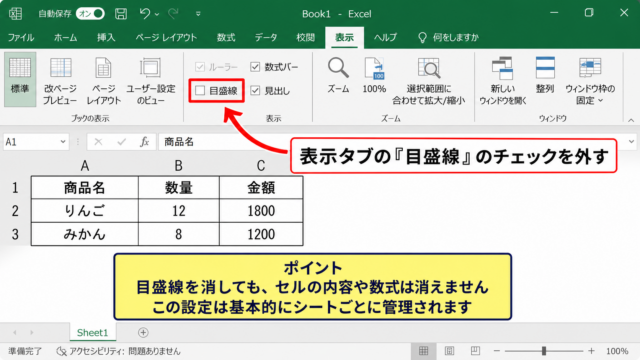Image resolution: width=640 pixels, height=360 pixels.
Task: Open customize quick access toolbar dropdown
Action: coord(198,14)
